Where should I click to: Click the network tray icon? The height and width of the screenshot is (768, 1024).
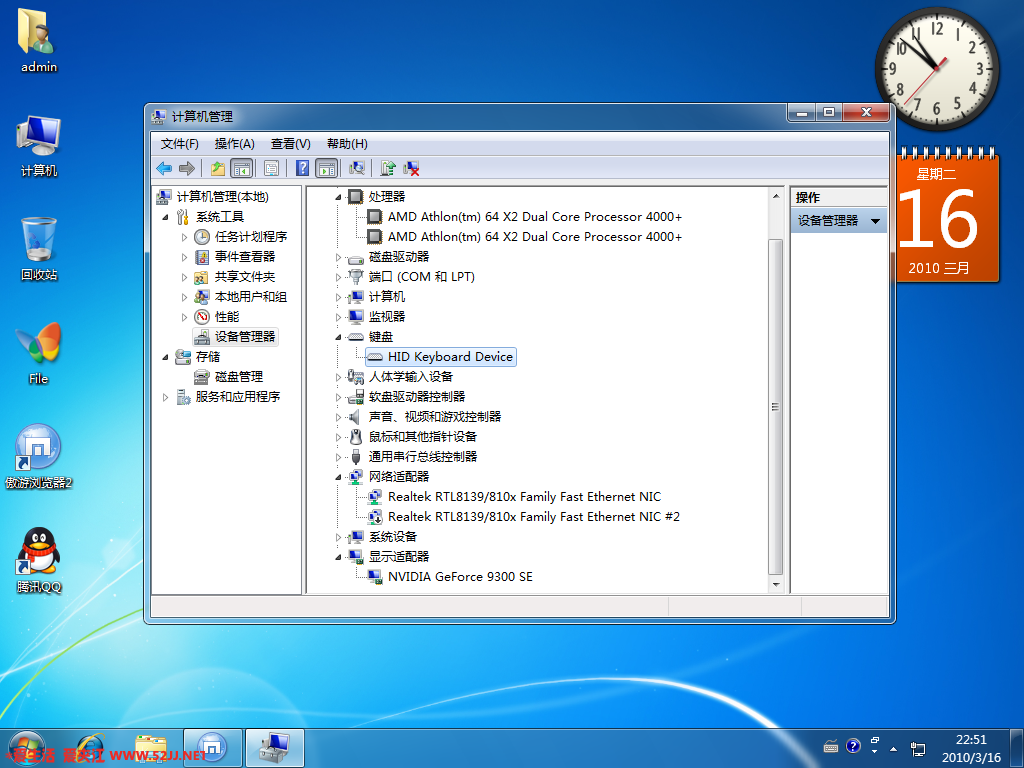pyautogui.click(x=918, y=748)
